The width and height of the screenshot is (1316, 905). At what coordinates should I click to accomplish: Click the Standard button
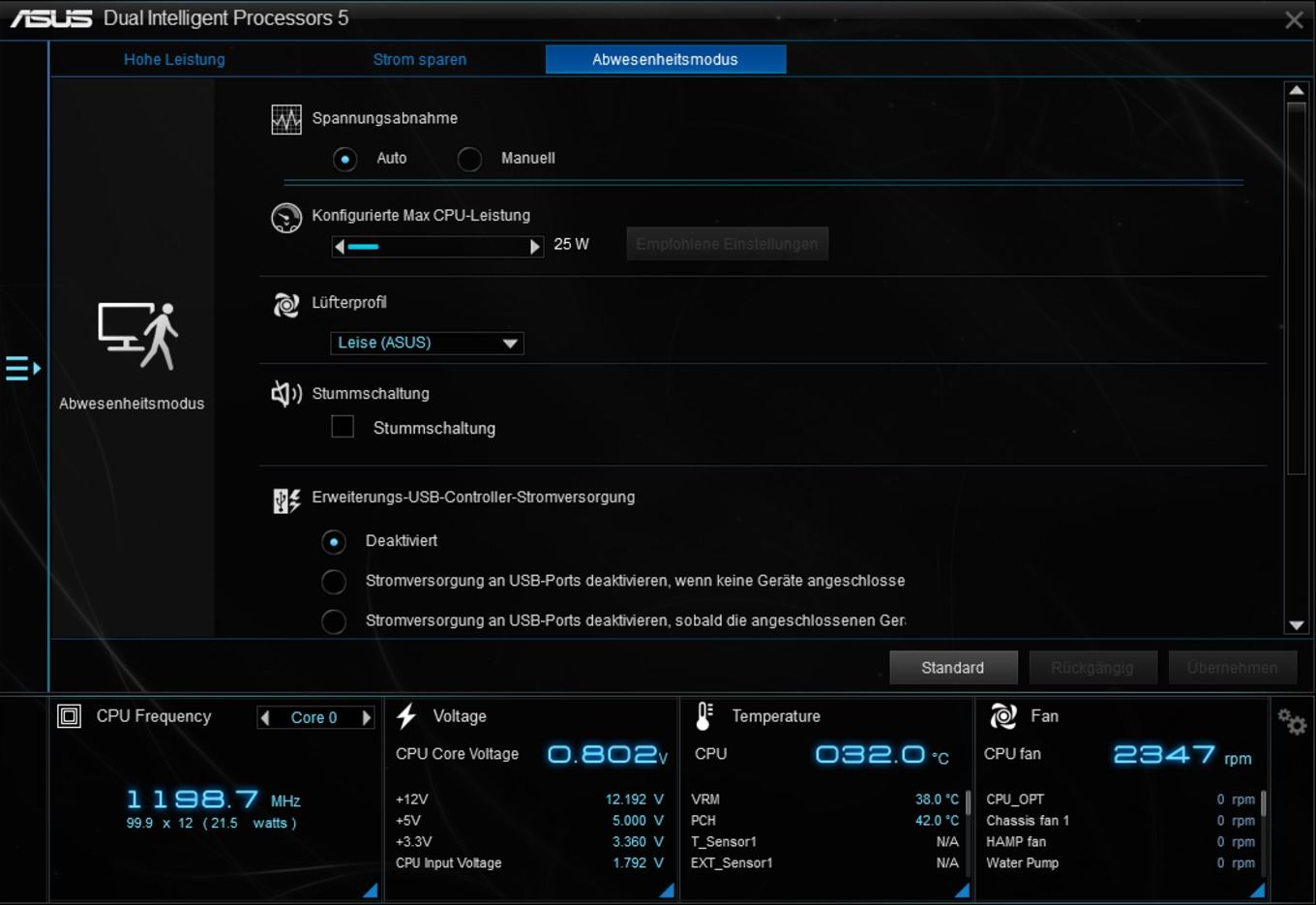click(x=953, y=668)
